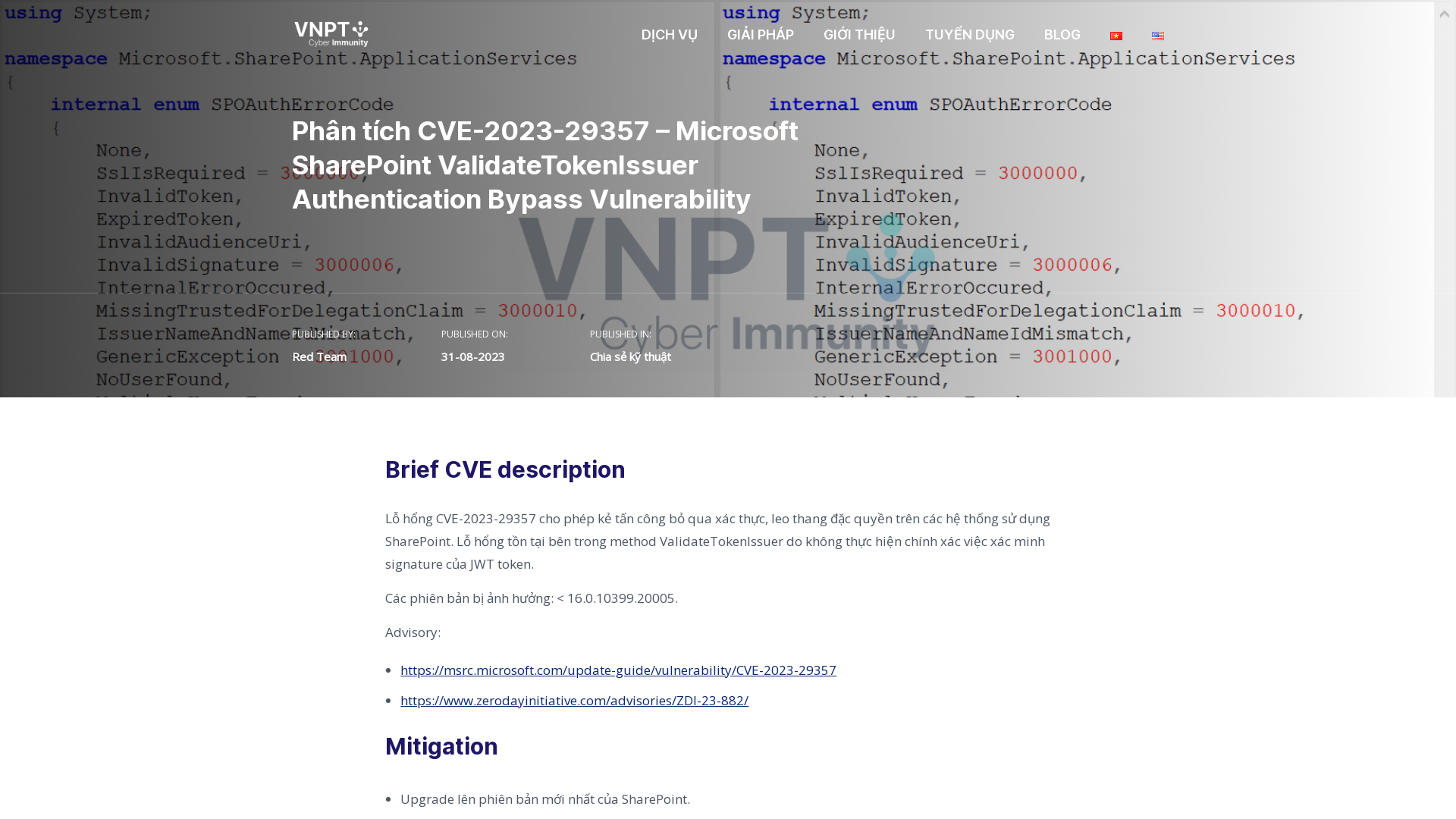Expand the Mitigation section heading

(x=441, y=746)
